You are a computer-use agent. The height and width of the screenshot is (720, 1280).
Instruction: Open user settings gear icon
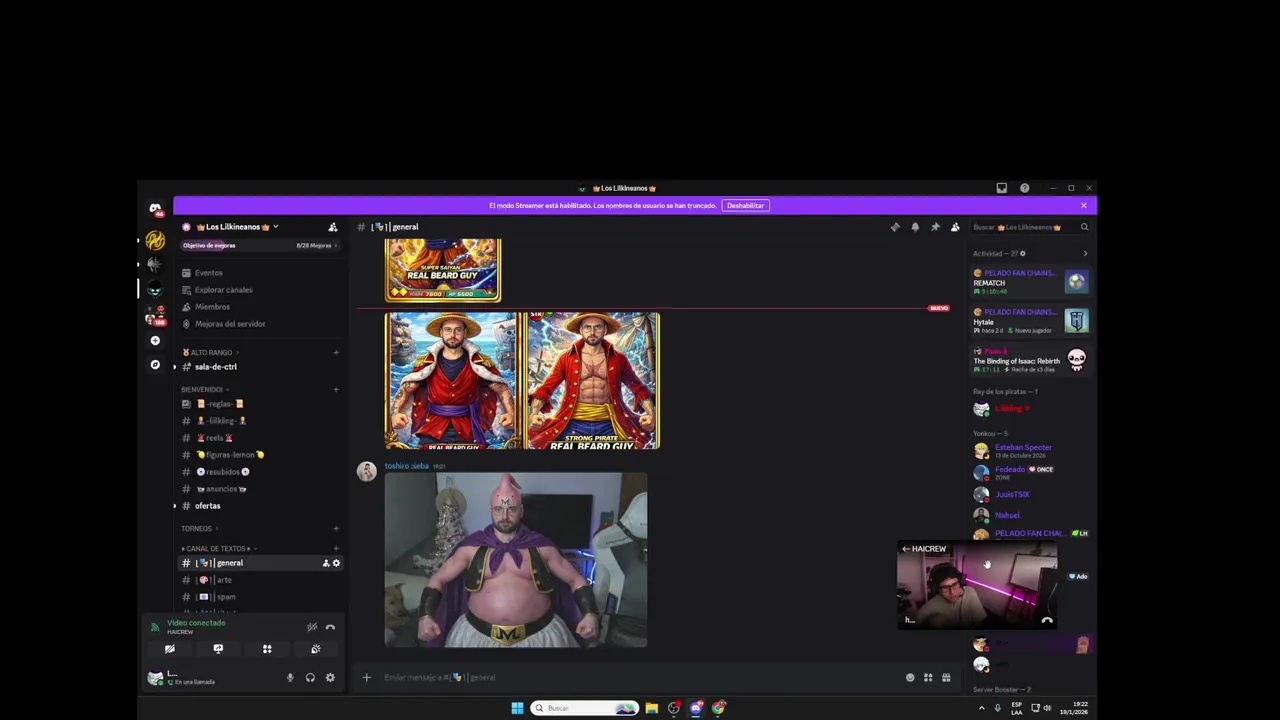click(x=330, y=678)
